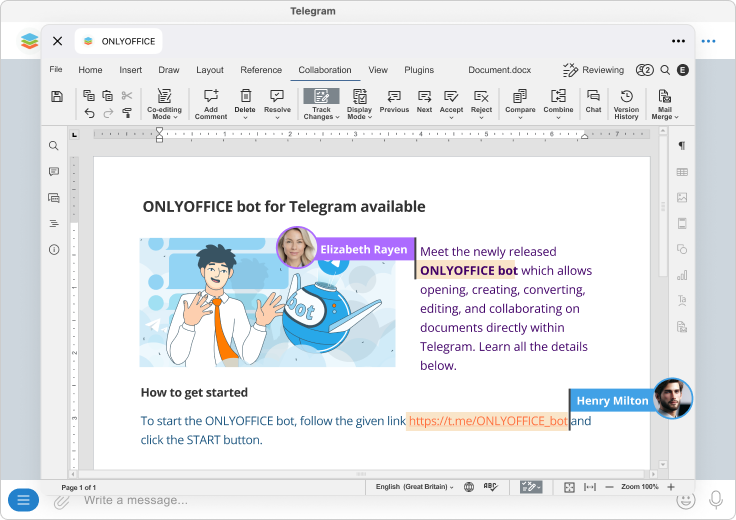The width and height of the screenshot is (736, 520).
Task: Toggle the status bar track changes button
Action: (531, 487)
